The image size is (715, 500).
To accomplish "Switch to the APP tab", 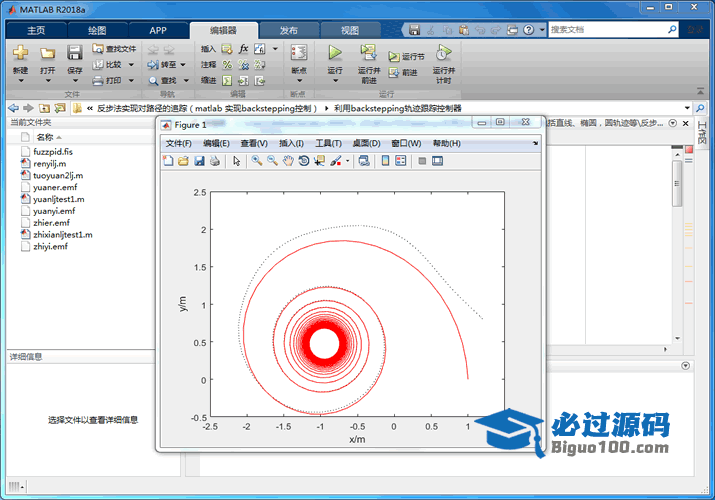I will coord(158,31).
